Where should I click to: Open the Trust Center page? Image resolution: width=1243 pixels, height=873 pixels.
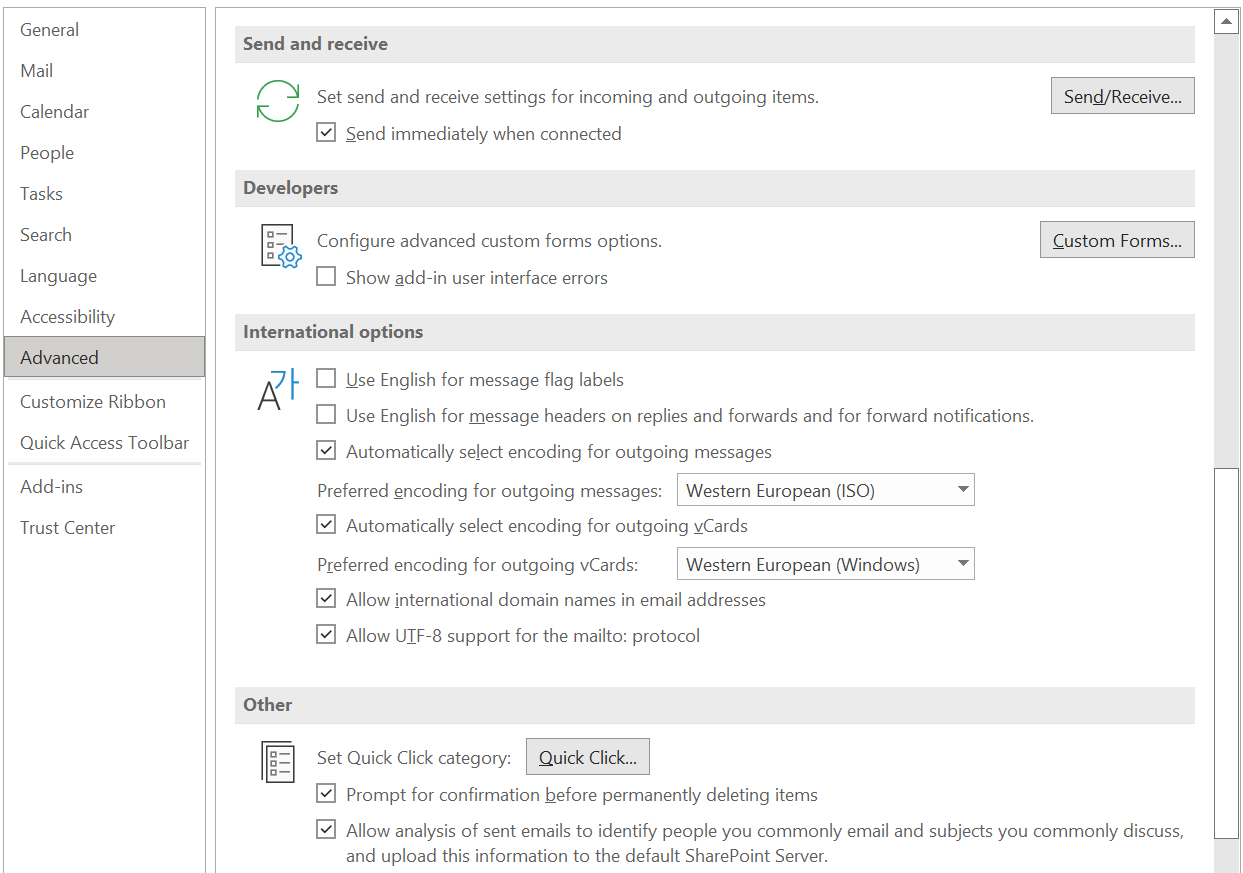67,527
